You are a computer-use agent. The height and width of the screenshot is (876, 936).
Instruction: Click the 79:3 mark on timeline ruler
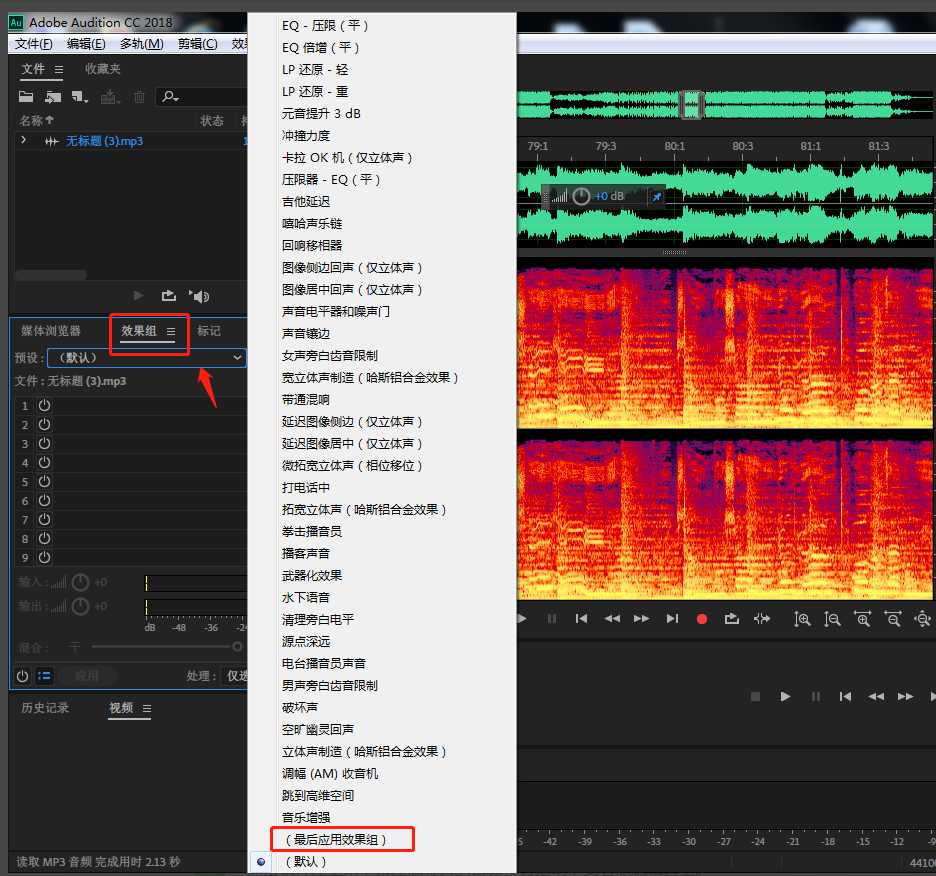coord(605,146)
